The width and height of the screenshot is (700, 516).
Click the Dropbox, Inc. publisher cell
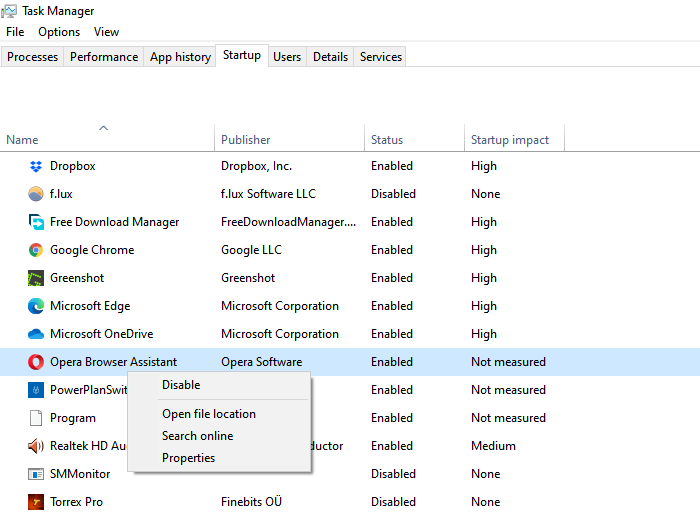click(256, 166)
